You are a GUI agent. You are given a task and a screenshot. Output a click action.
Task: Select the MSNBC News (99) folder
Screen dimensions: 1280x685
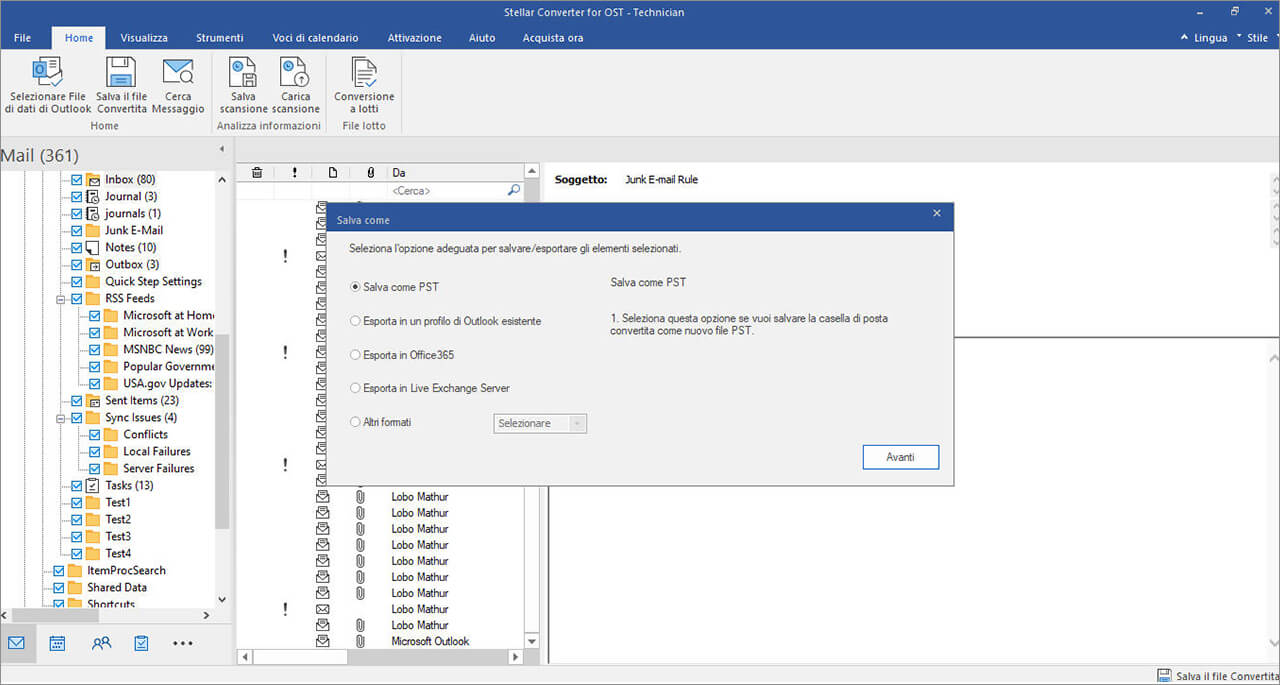[x=168, y=349]
